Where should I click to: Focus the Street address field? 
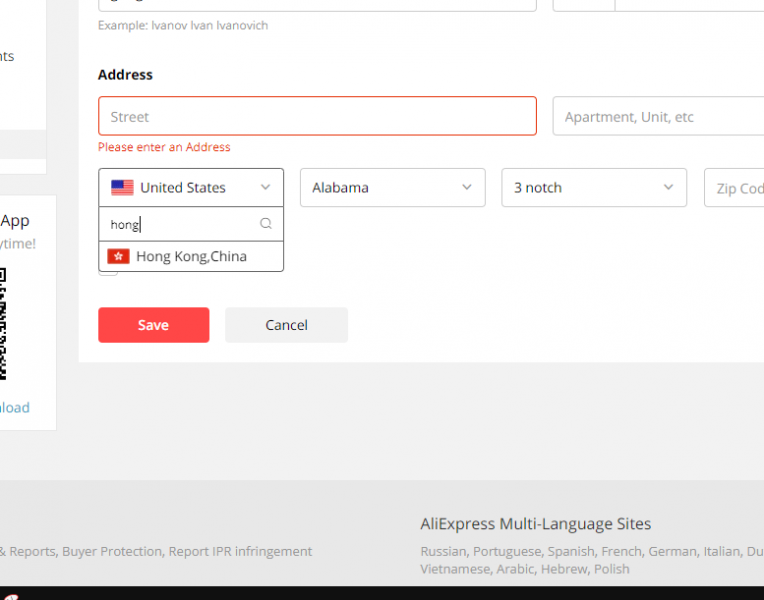(317, 116)
